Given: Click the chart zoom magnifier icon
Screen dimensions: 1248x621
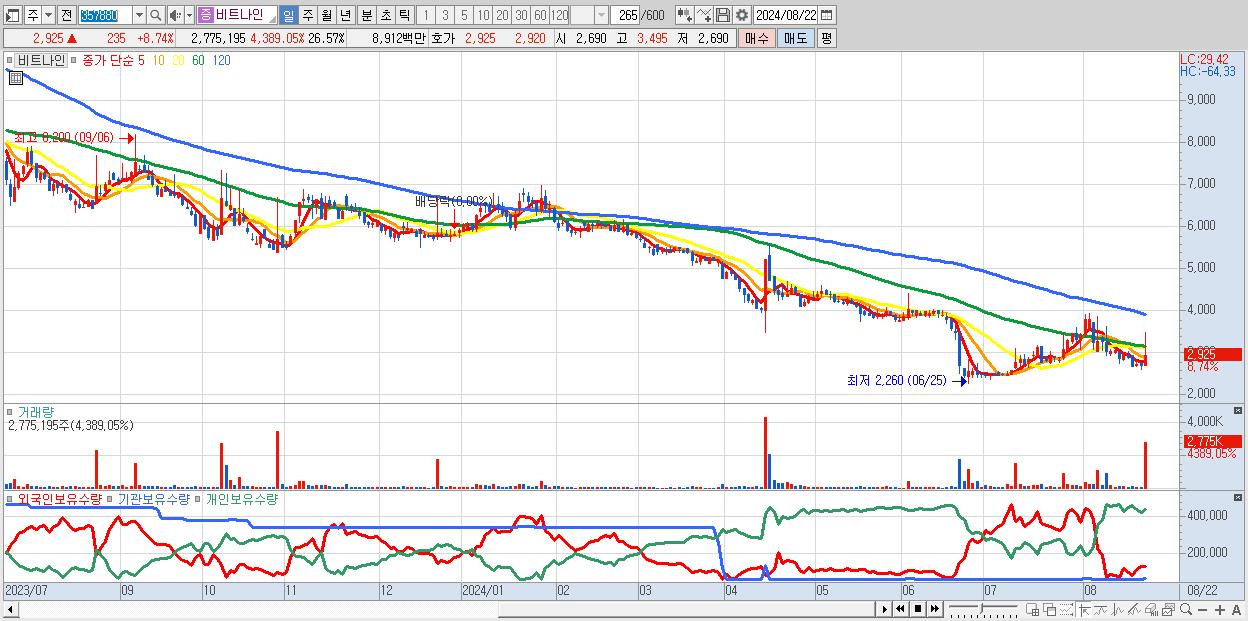Looking at the screenshot, I should click(x=1185, y=609).
